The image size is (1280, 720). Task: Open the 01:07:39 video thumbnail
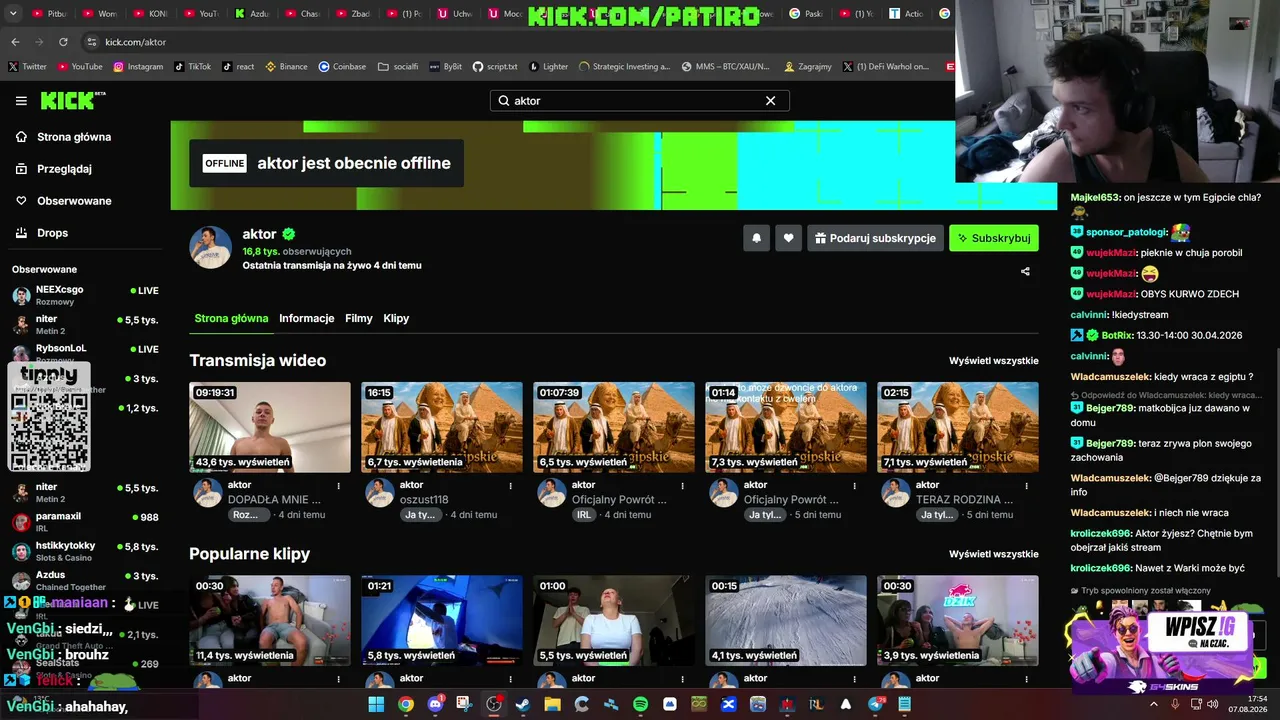coord(614,427)
